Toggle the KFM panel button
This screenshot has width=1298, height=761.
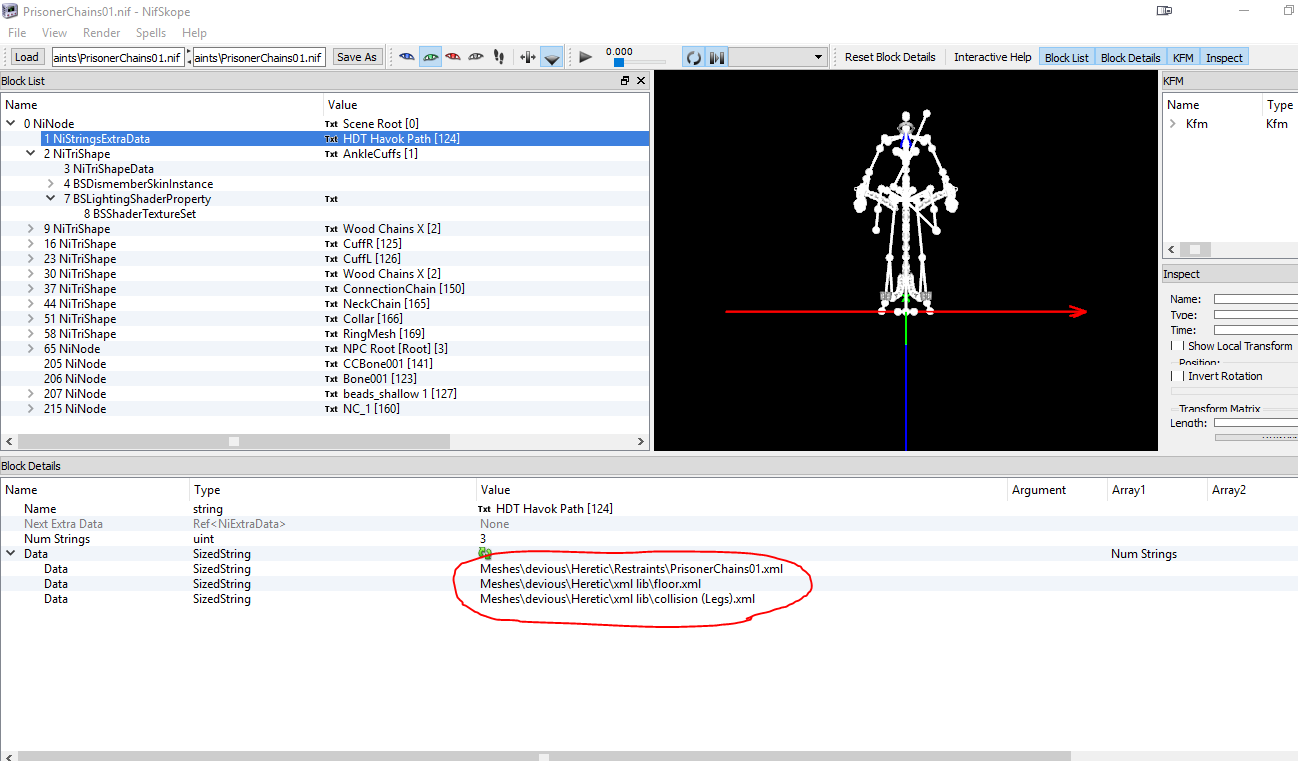click(1183, 57)
